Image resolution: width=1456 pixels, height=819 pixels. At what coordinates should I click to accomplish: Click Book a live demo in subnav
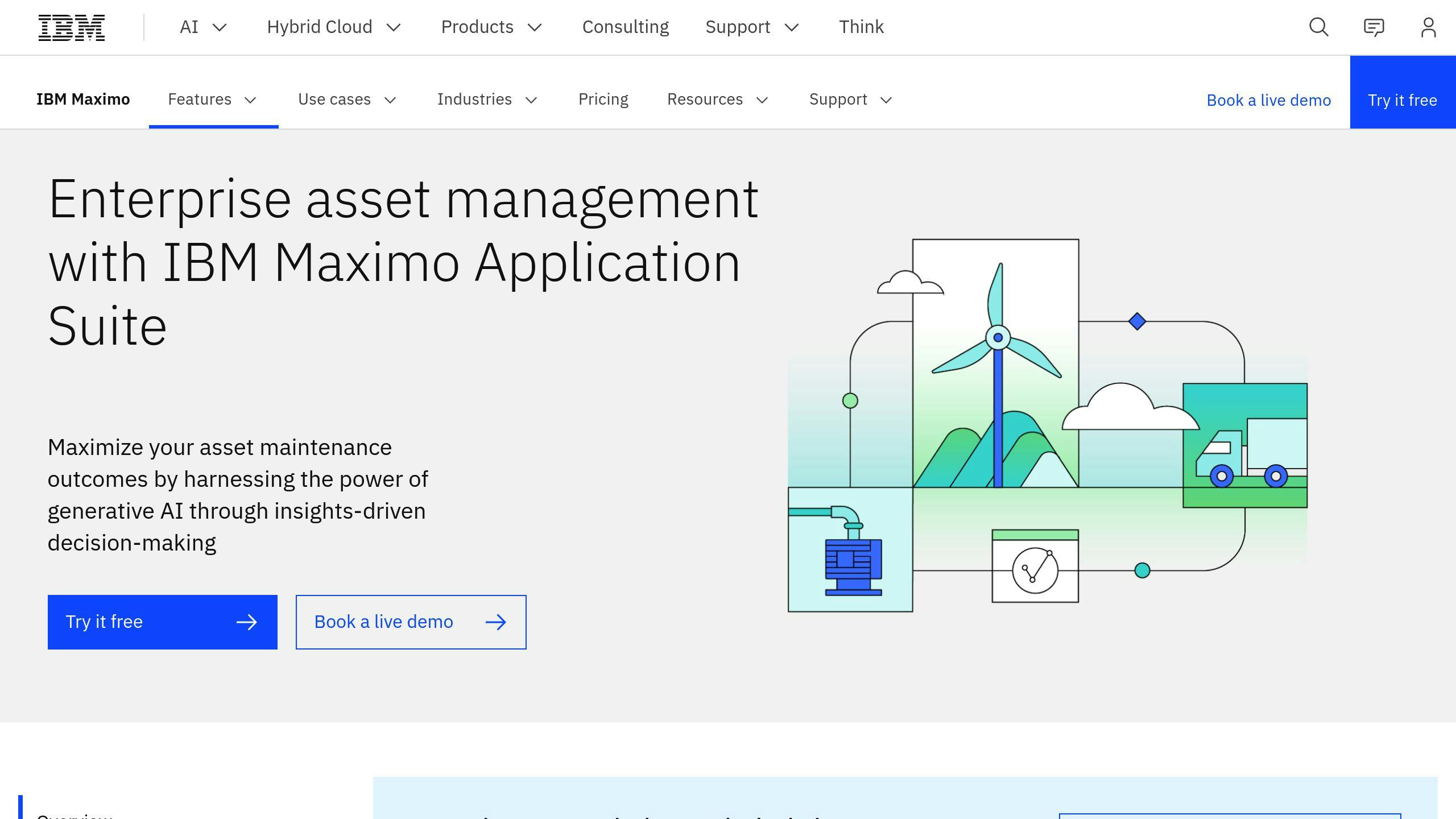(x=1269, y=100)
